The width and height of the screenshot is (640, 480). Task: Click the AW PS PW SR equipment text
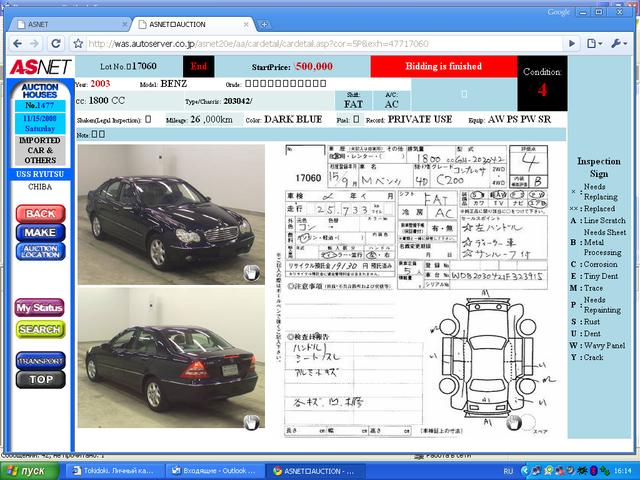point(520,120)
